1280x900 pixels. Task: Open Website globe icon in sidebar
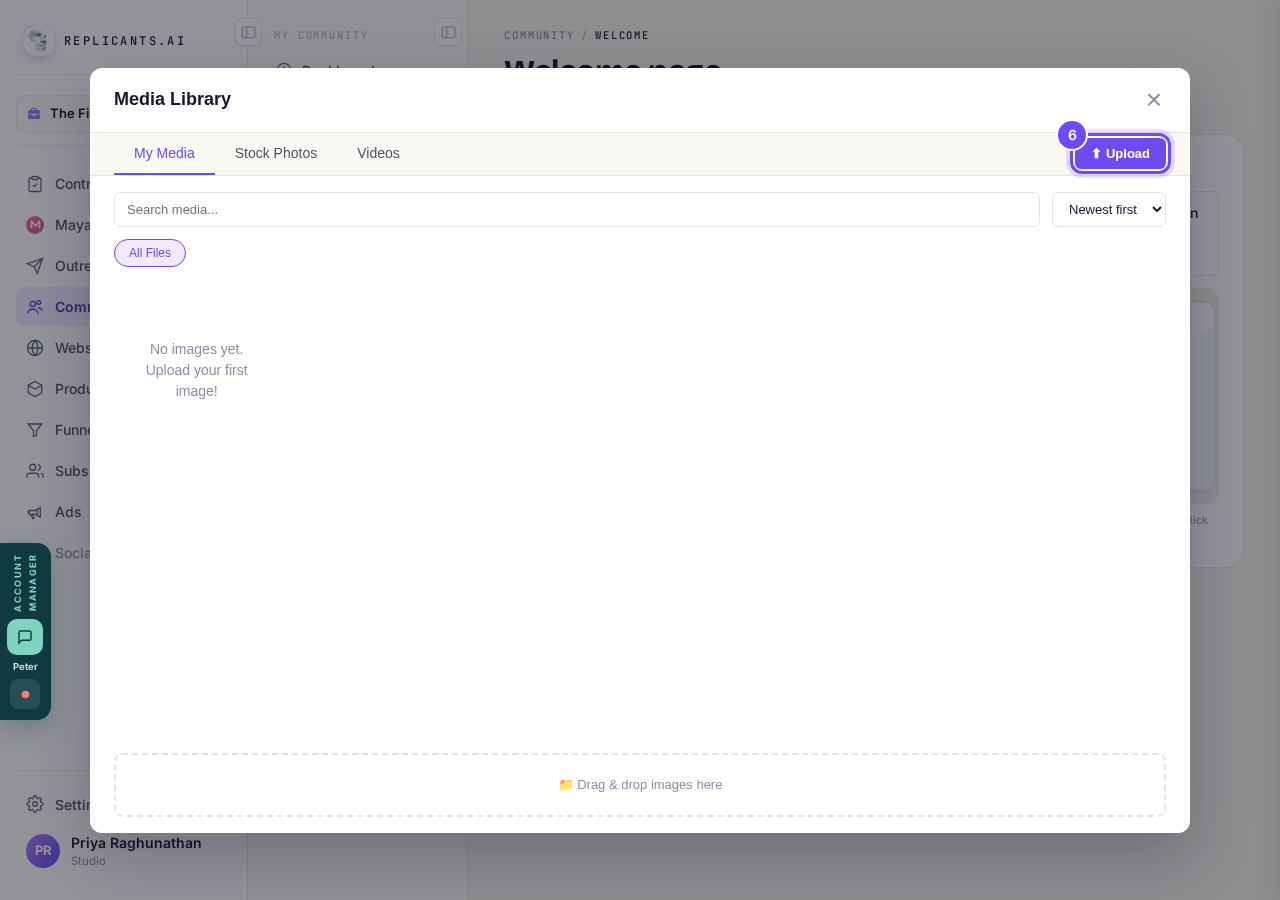tap(35, 348)
